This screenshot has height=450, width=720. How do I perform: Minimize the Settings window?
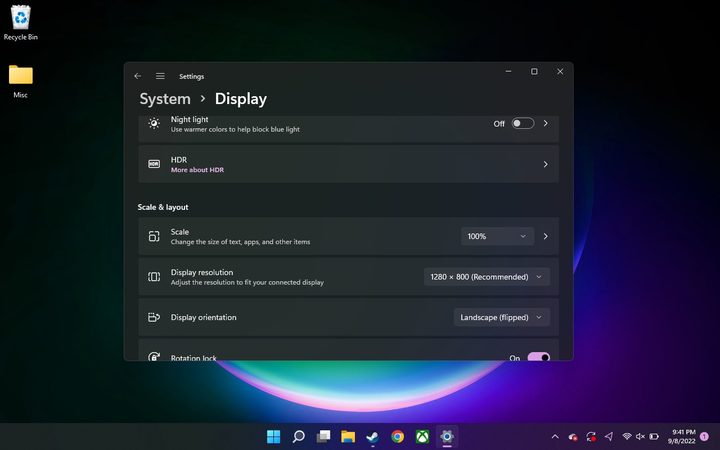tap(508, 72)
